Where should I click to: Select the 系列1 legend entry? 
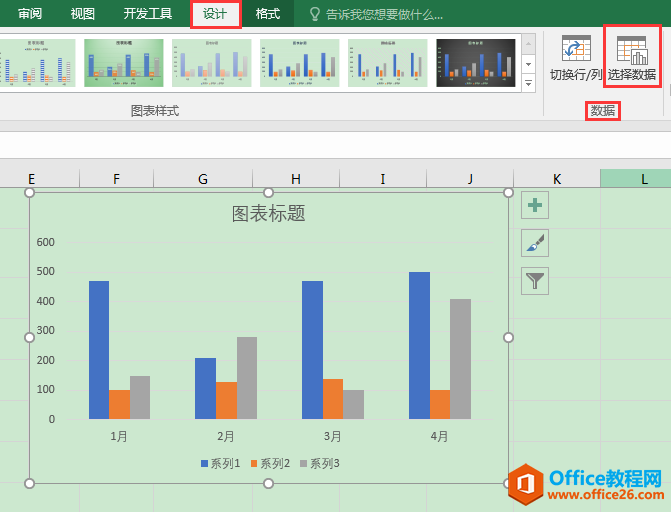[221, 463]
